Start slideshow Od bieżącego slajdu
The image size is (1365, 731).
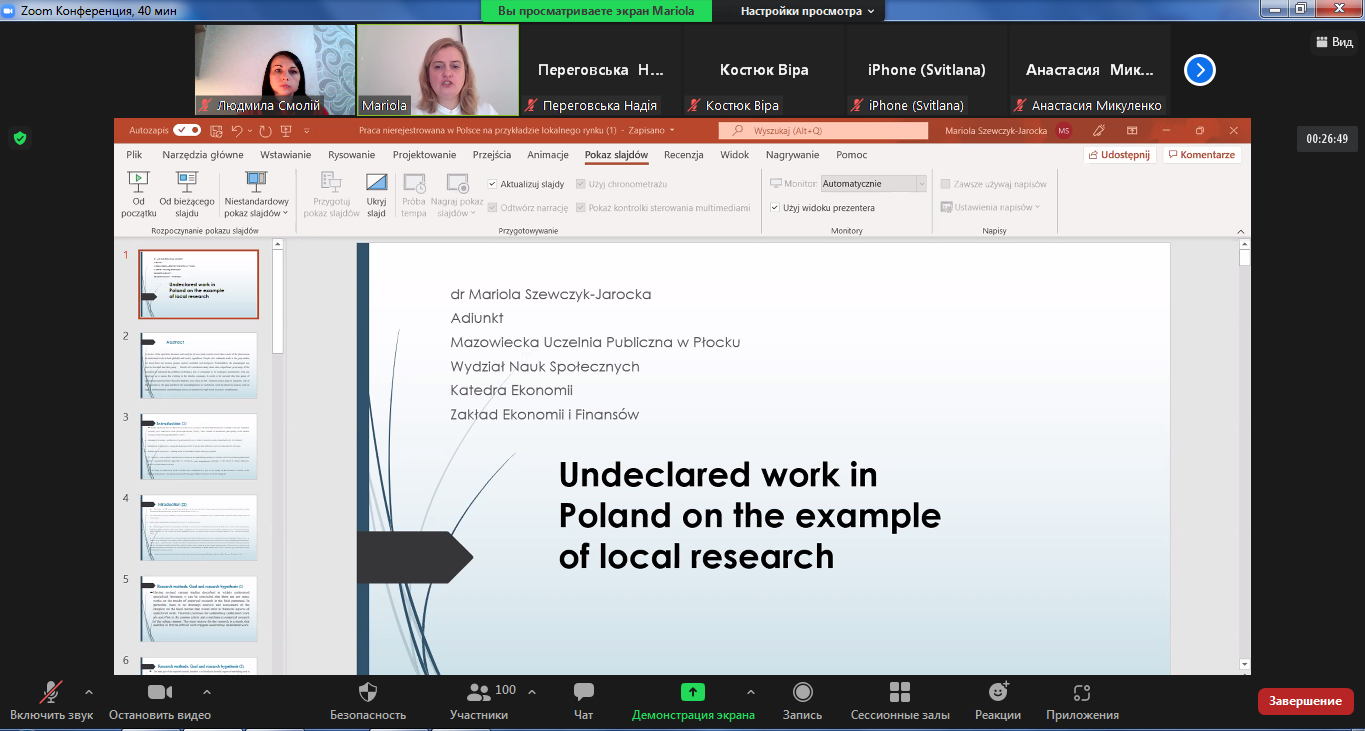tap(187, 194)
